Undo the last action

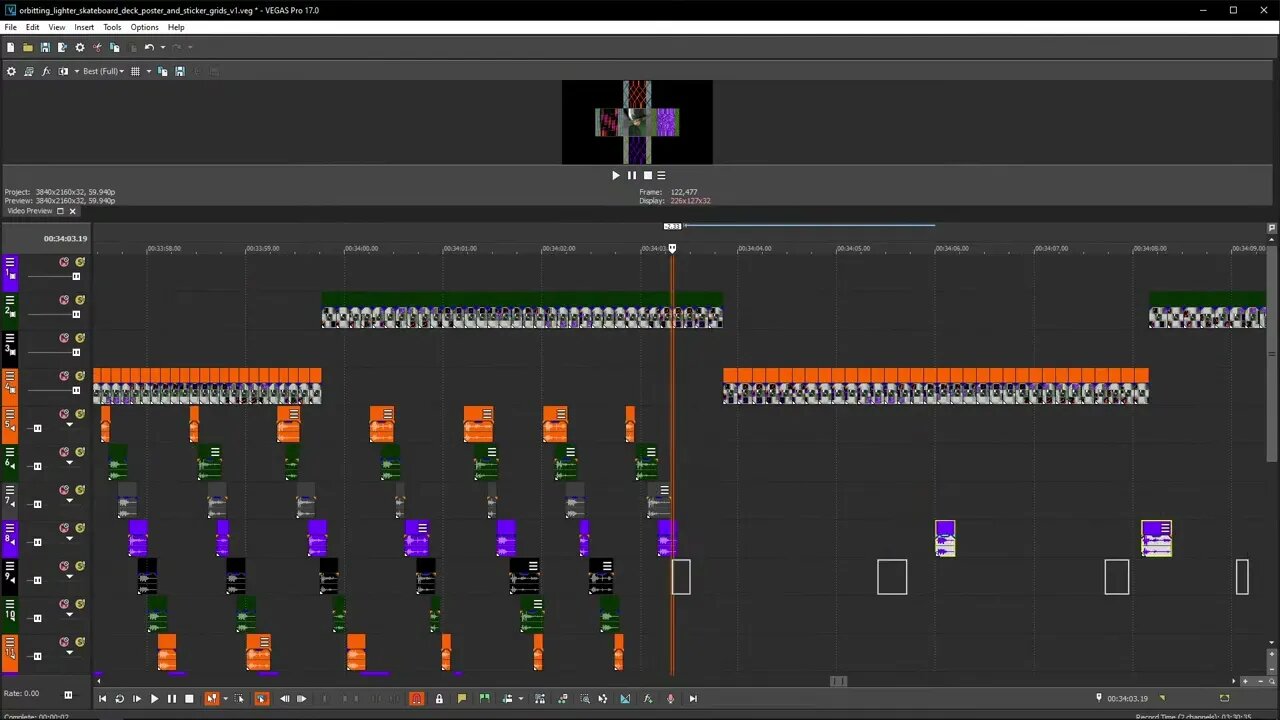(149, 47)
